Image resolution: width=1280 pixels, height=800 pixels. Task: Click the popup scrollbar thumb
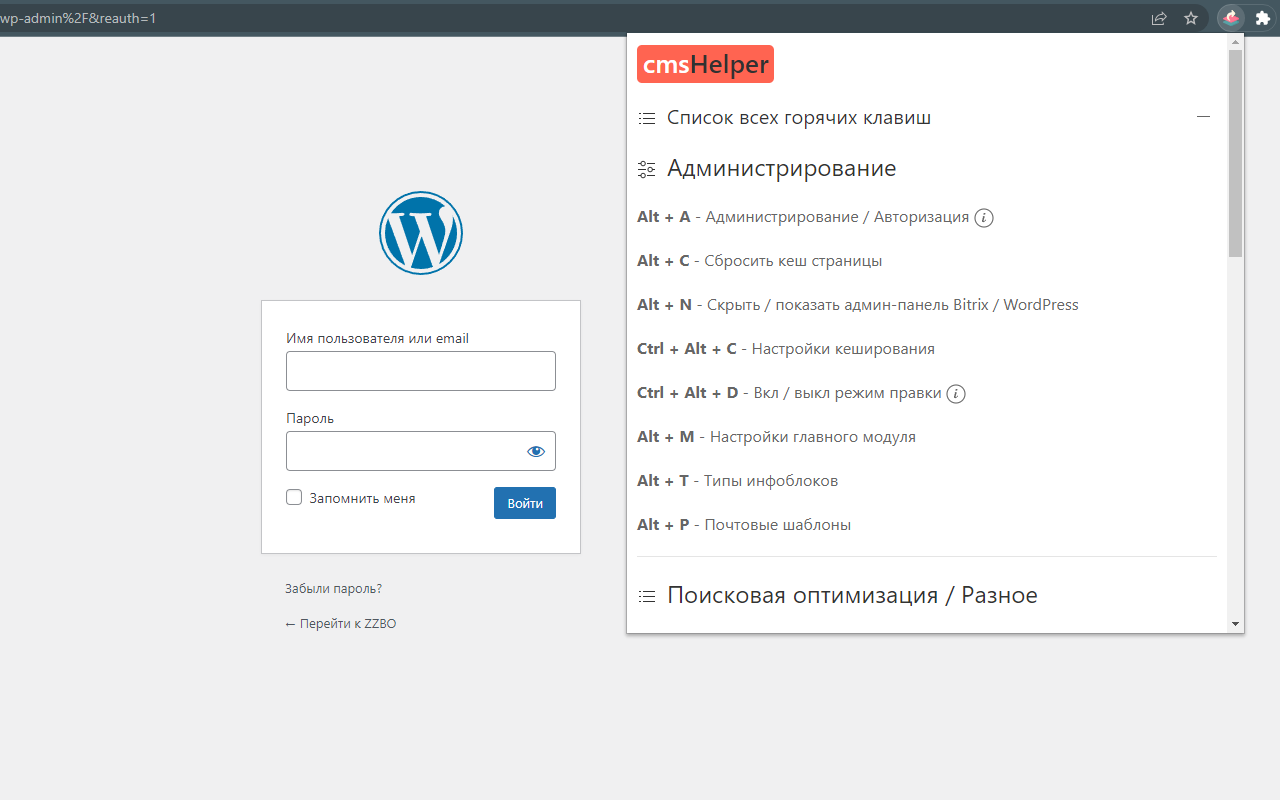[x=1236, y=153]
